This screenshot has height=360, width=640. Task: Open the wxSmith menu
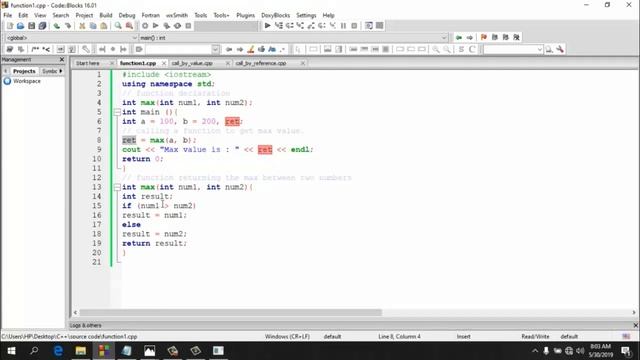(x=177, y=15)
